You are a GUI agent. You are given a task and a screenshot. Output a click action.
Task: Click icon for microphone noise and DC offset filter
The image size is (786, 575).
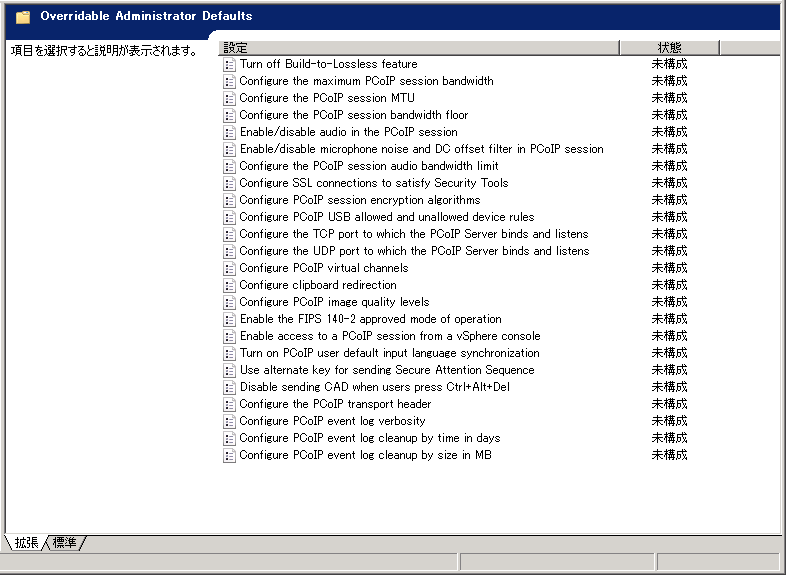coord(229,149)
